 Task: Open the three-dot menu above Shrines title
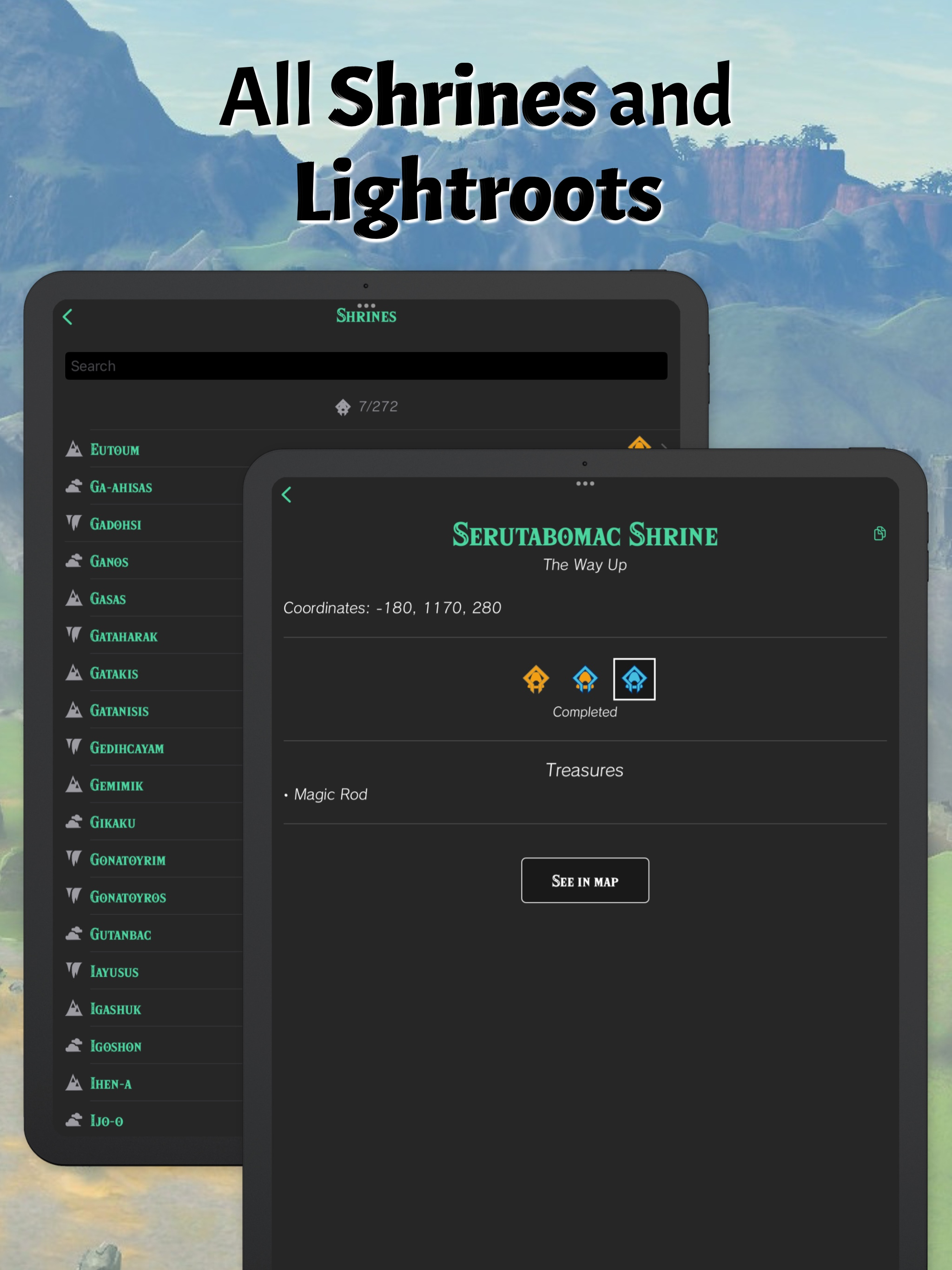[x=366, y=305]
